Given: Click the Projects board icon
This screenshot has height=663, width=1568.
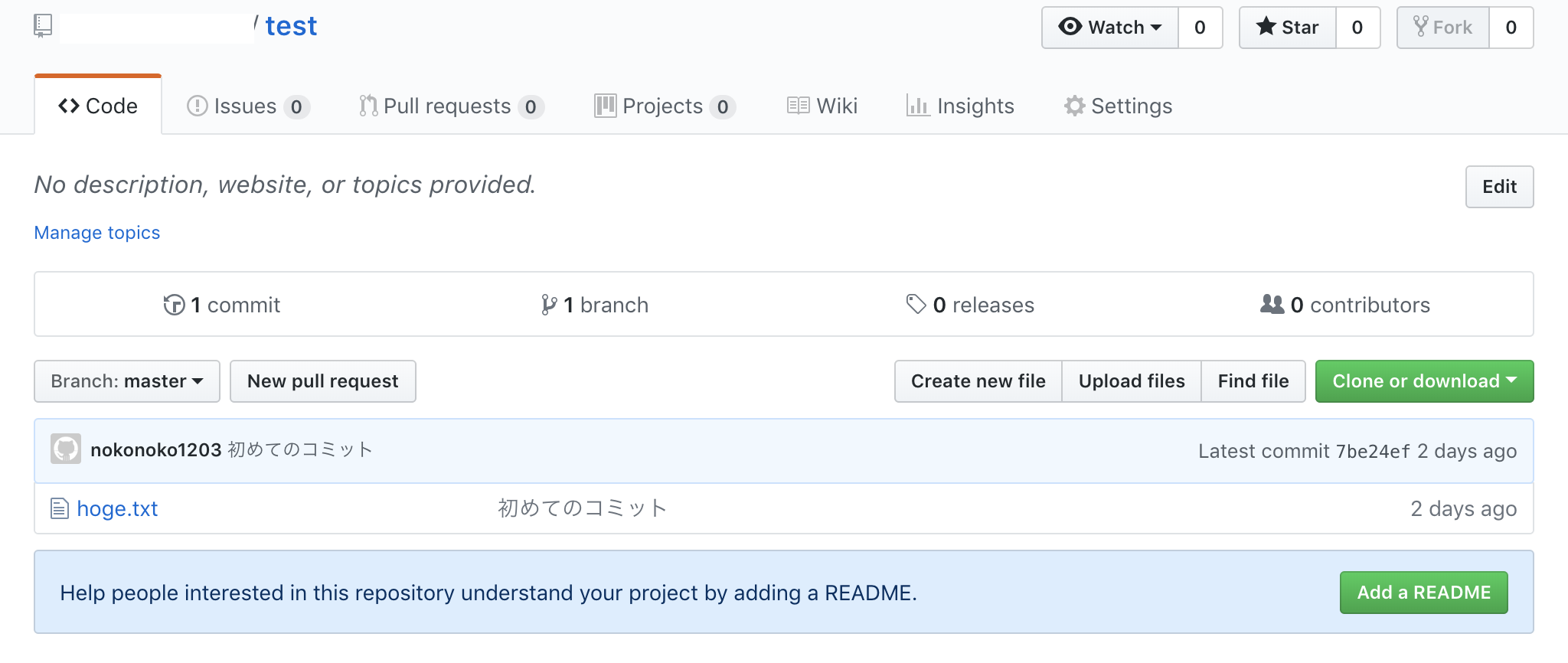Looking at the screenshot, I should tap(605, 106).
